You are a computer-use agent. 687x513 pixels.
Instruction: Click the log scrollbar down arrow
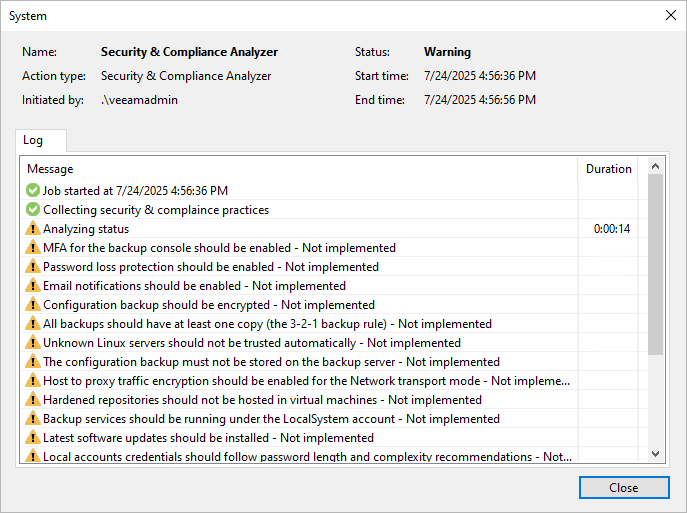[x=655, y=454]
